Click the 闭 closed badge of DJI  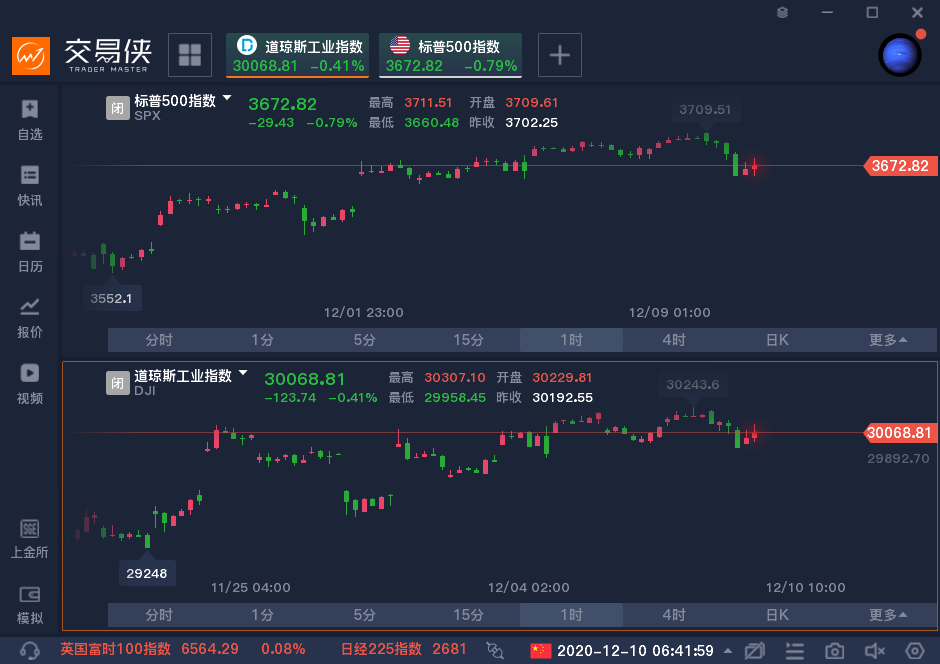[x=118, y=384]
